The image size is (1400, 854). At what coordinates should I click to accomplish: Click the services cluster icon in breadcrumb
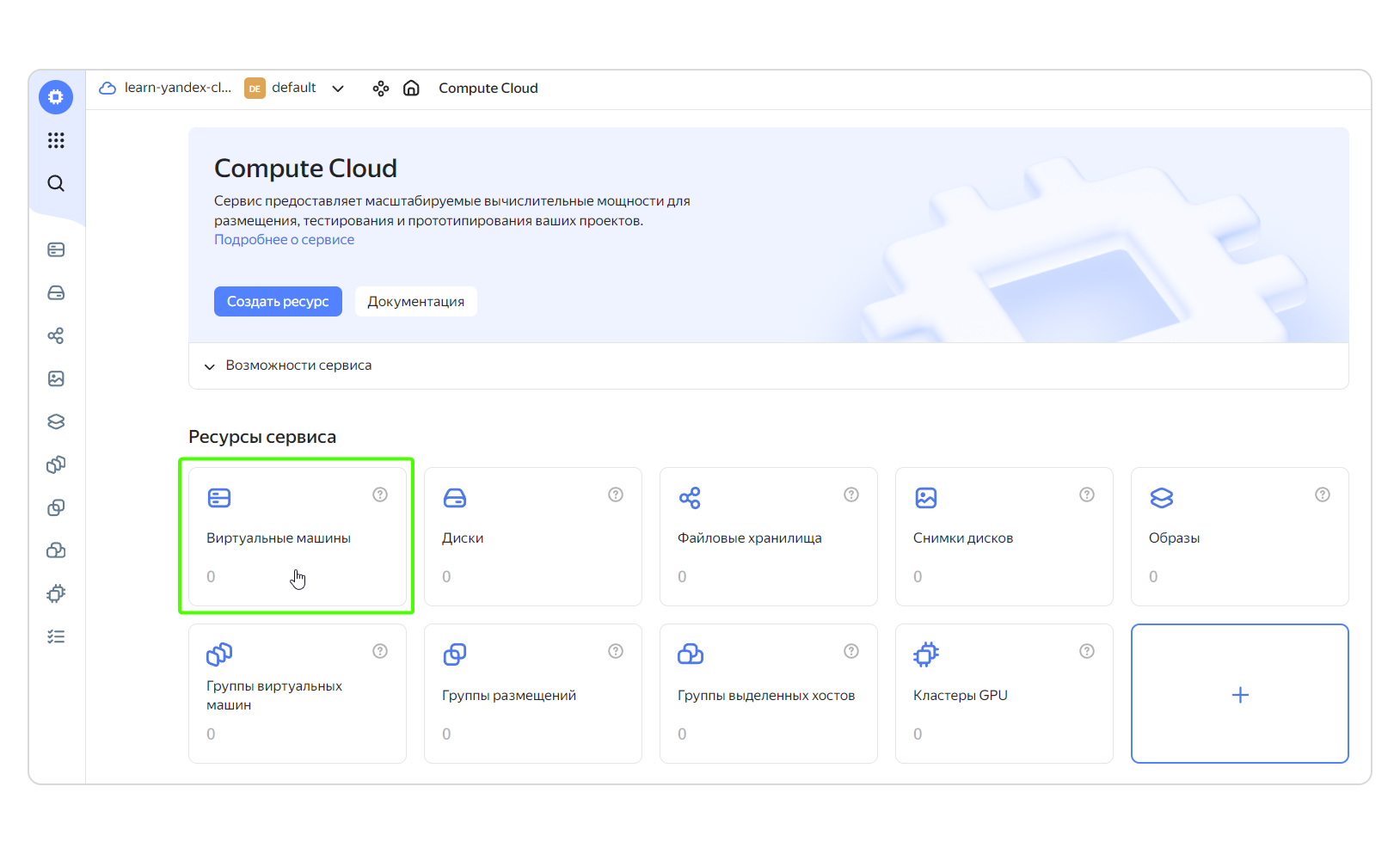coord(381,88)
